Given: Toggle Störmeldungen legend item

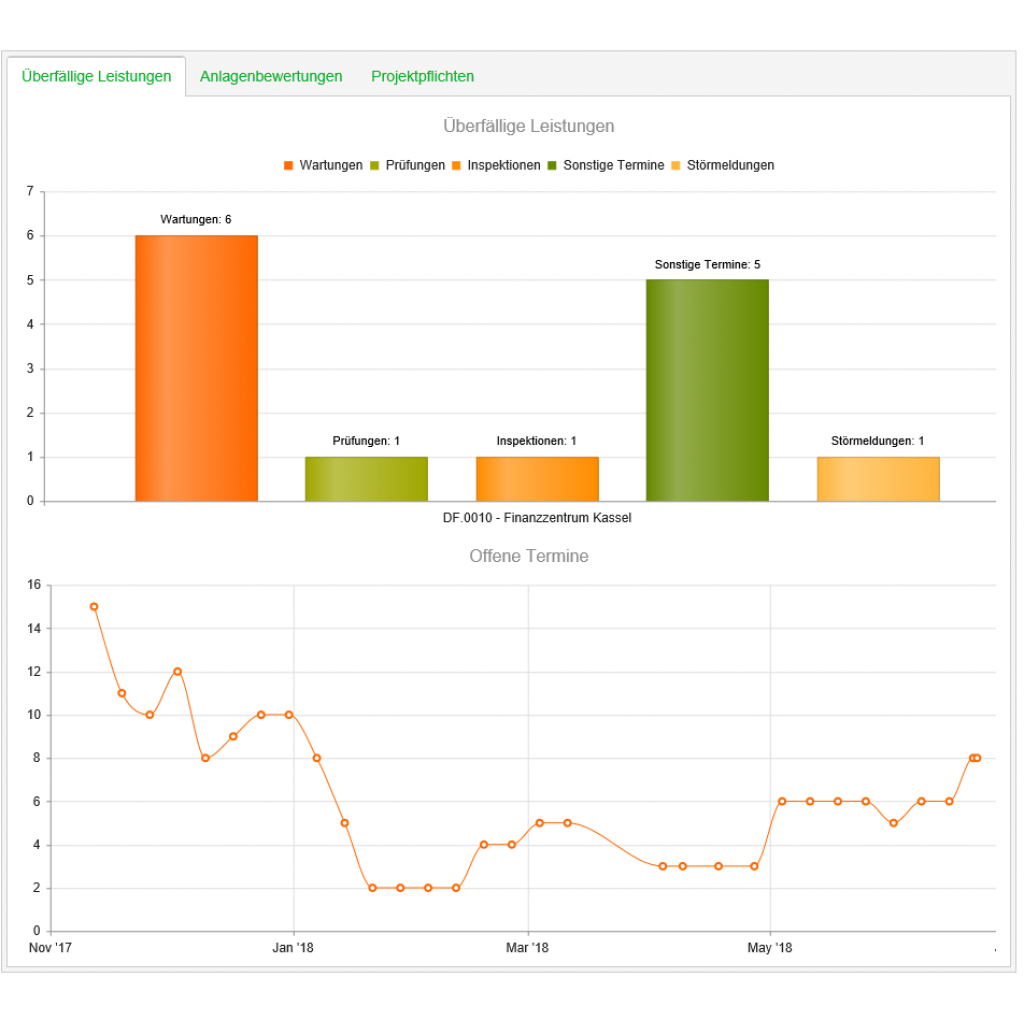Looking at the screenshot, I should pos(730,165).
